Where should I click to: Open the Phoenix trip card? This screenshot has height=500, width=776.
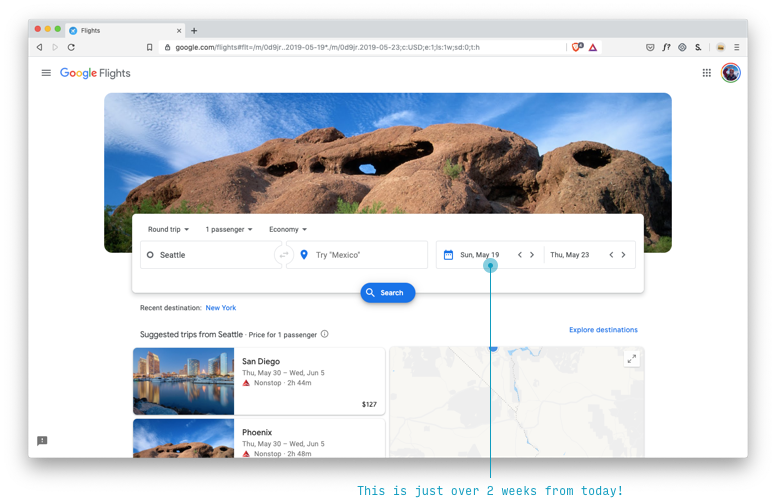259,438
